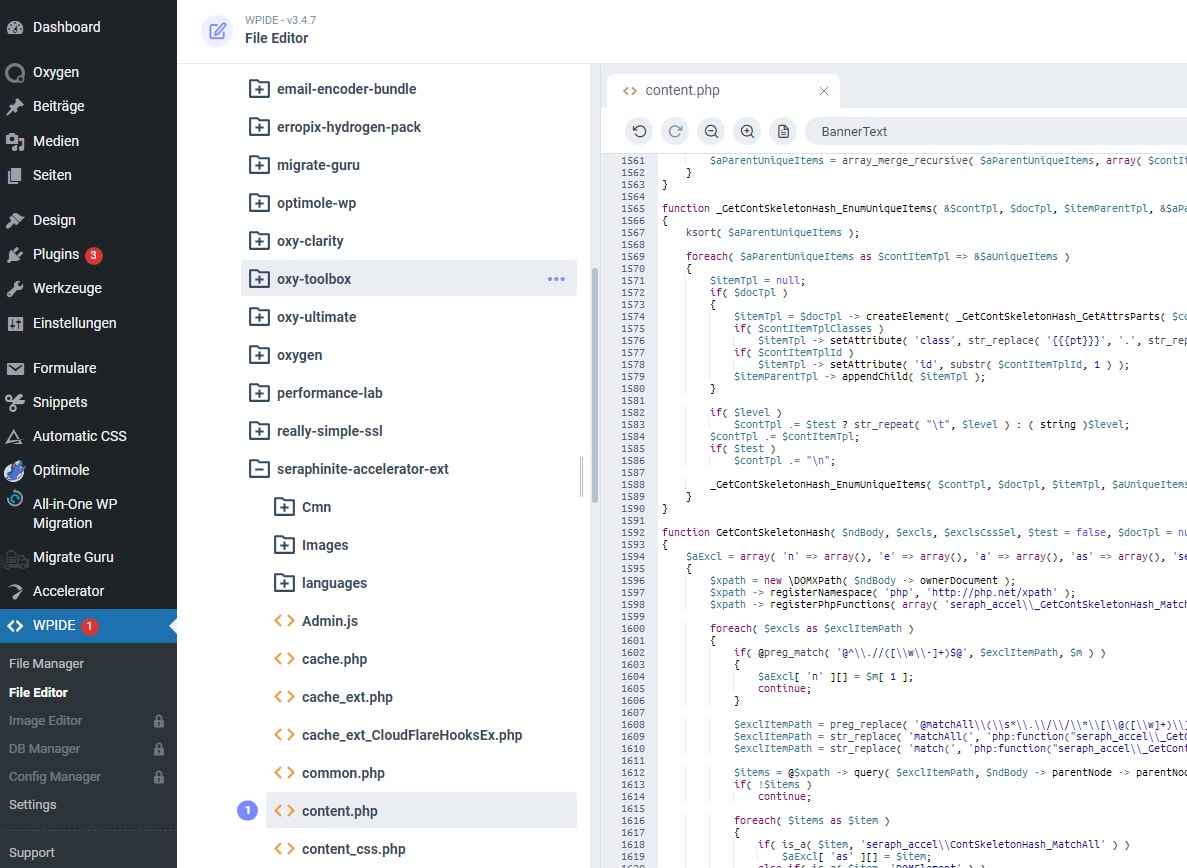This screenshot has width=1187, height=868.
Task: Open File Manager in WPIDE submenu
Action: click(x=46, y=664)
